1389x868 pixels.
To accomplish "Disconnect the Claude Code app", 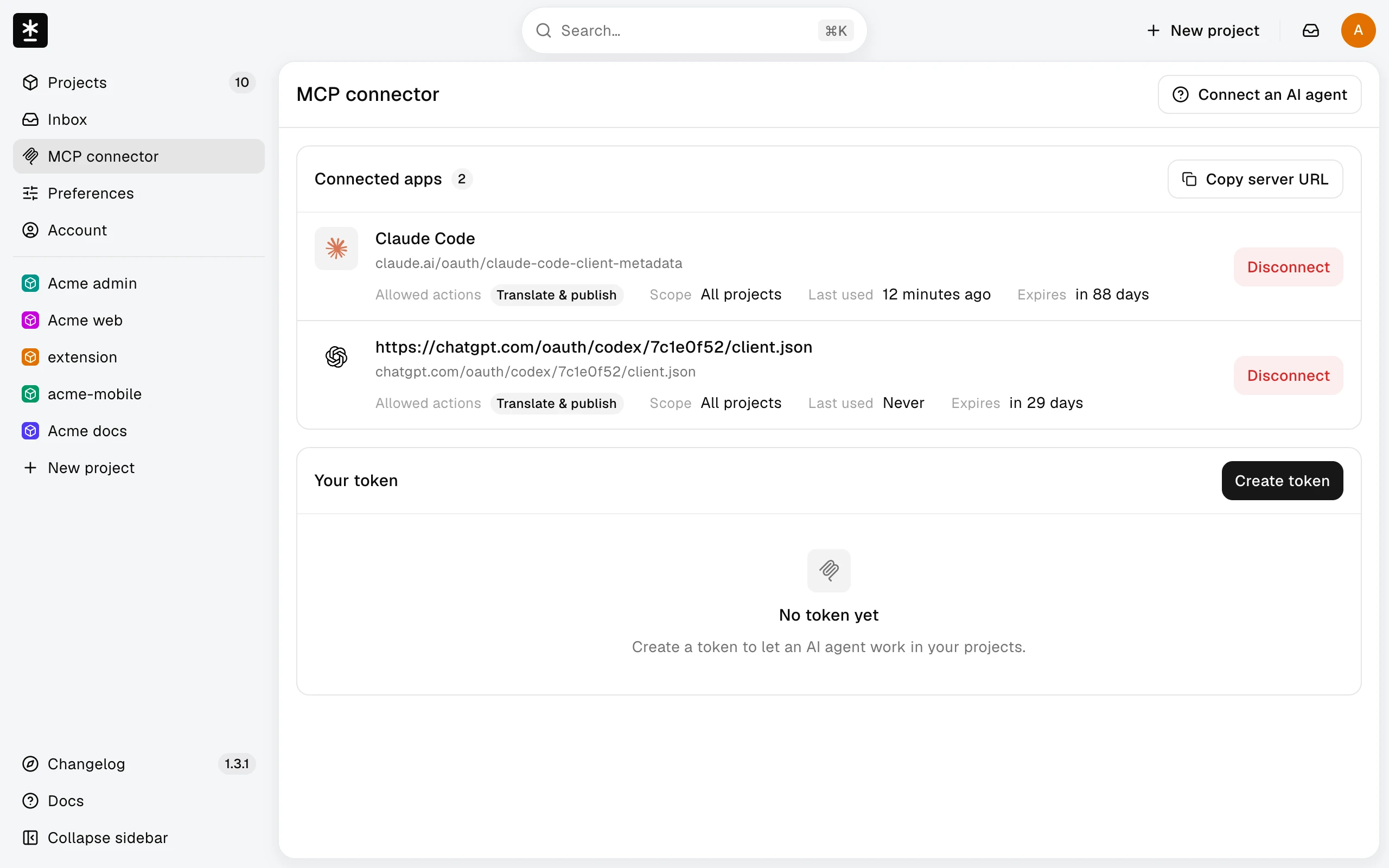I will (1288, 267).
